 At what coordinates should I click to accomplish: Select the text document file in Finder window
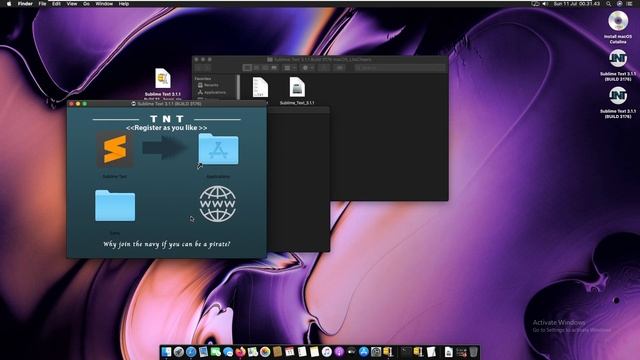click(x=260, y=88)
